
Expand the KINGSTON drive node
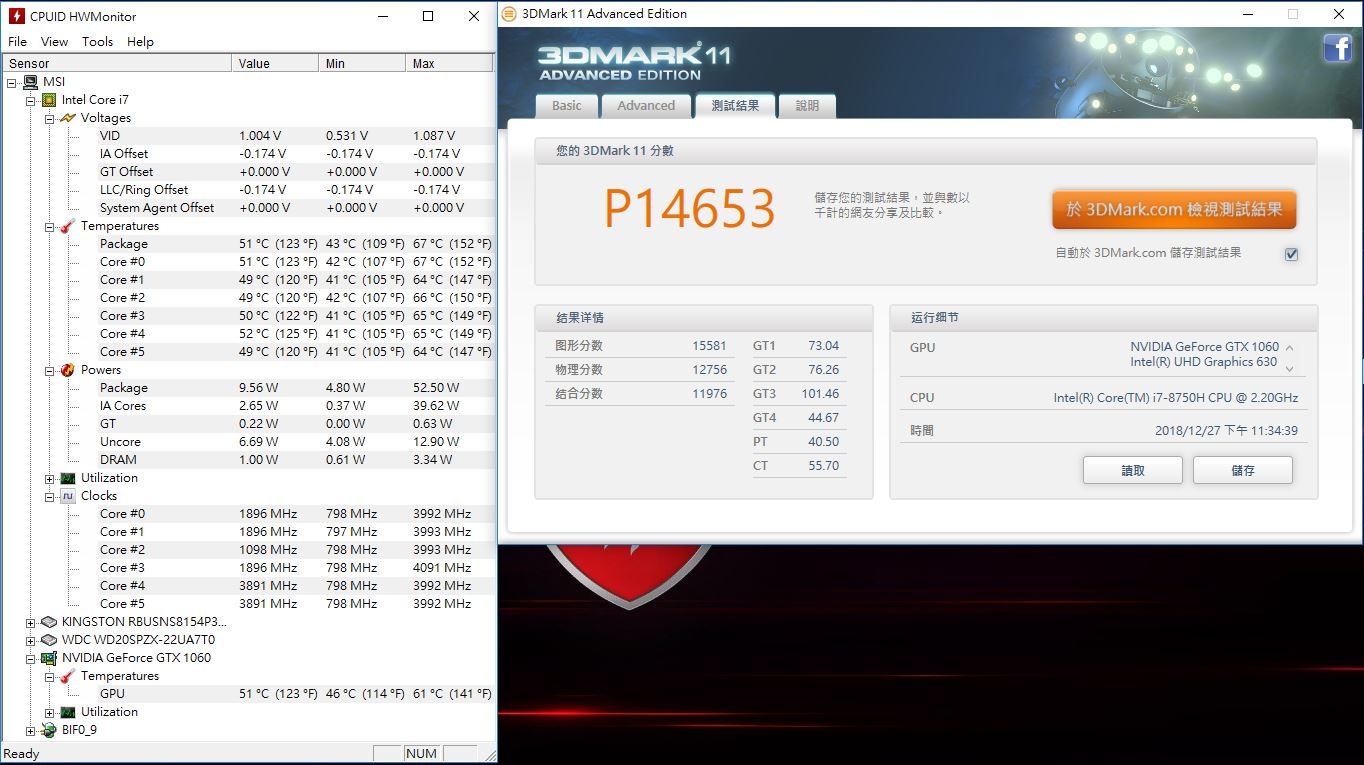[30, 622]
